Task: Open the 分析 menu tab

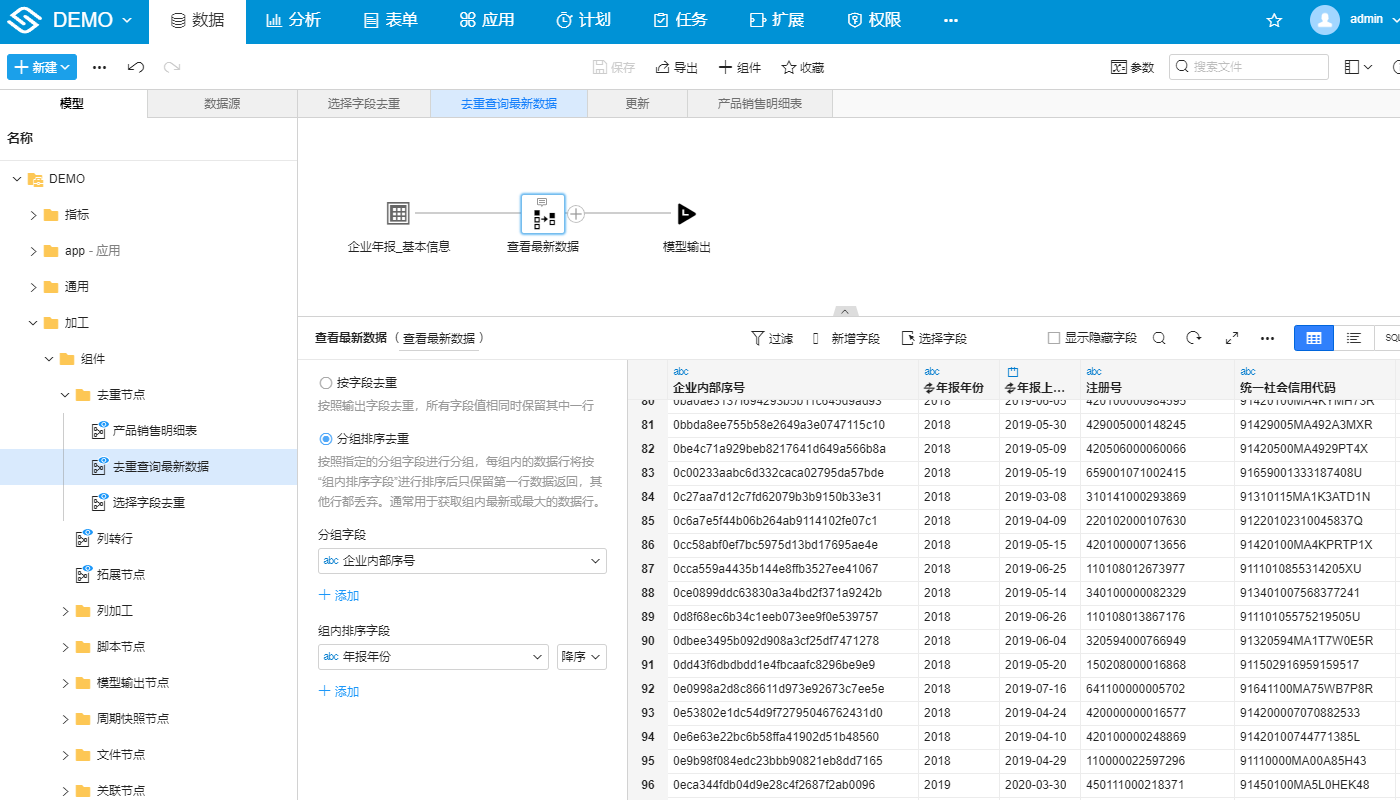Action: pyautogui.click(x=294, y=21)
